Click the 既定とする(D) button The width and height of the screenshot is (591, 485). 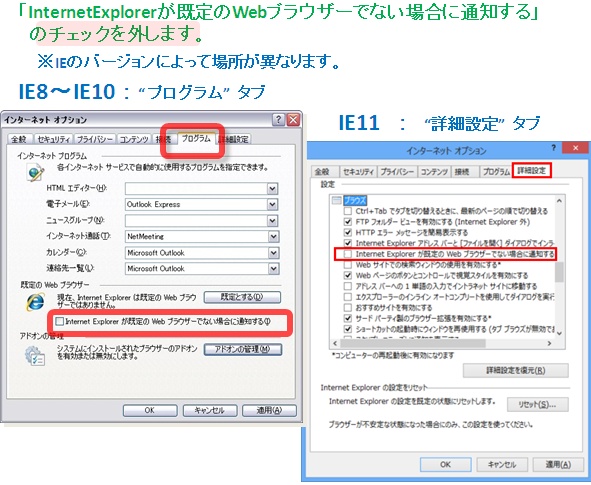(x=242, y=297)
